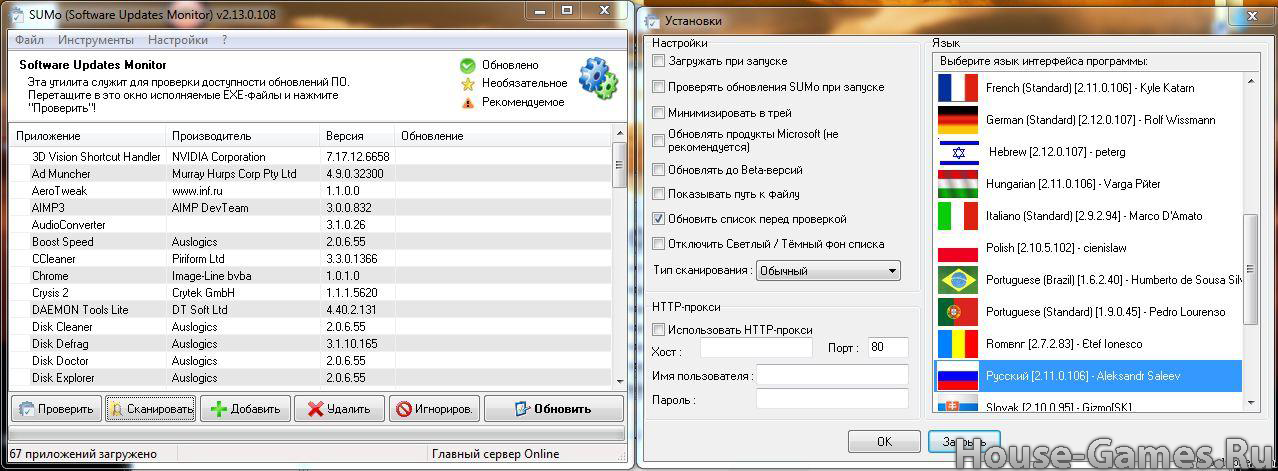The width and height of the screenshot is (1278, 471).
Task: Select the Ad Muncher row
Action: [x=310, y=174]
